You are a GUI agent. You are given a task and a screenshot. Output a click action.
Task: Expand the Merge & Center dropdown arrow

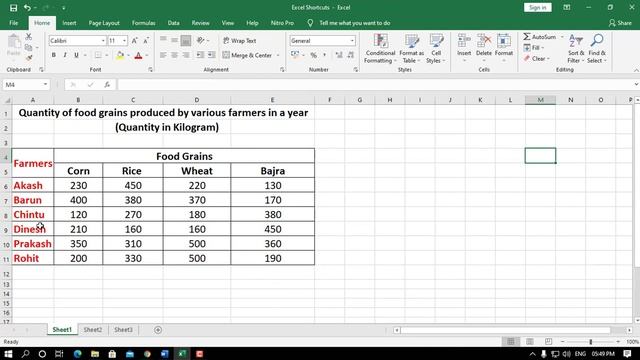click(x=278, y=55)
